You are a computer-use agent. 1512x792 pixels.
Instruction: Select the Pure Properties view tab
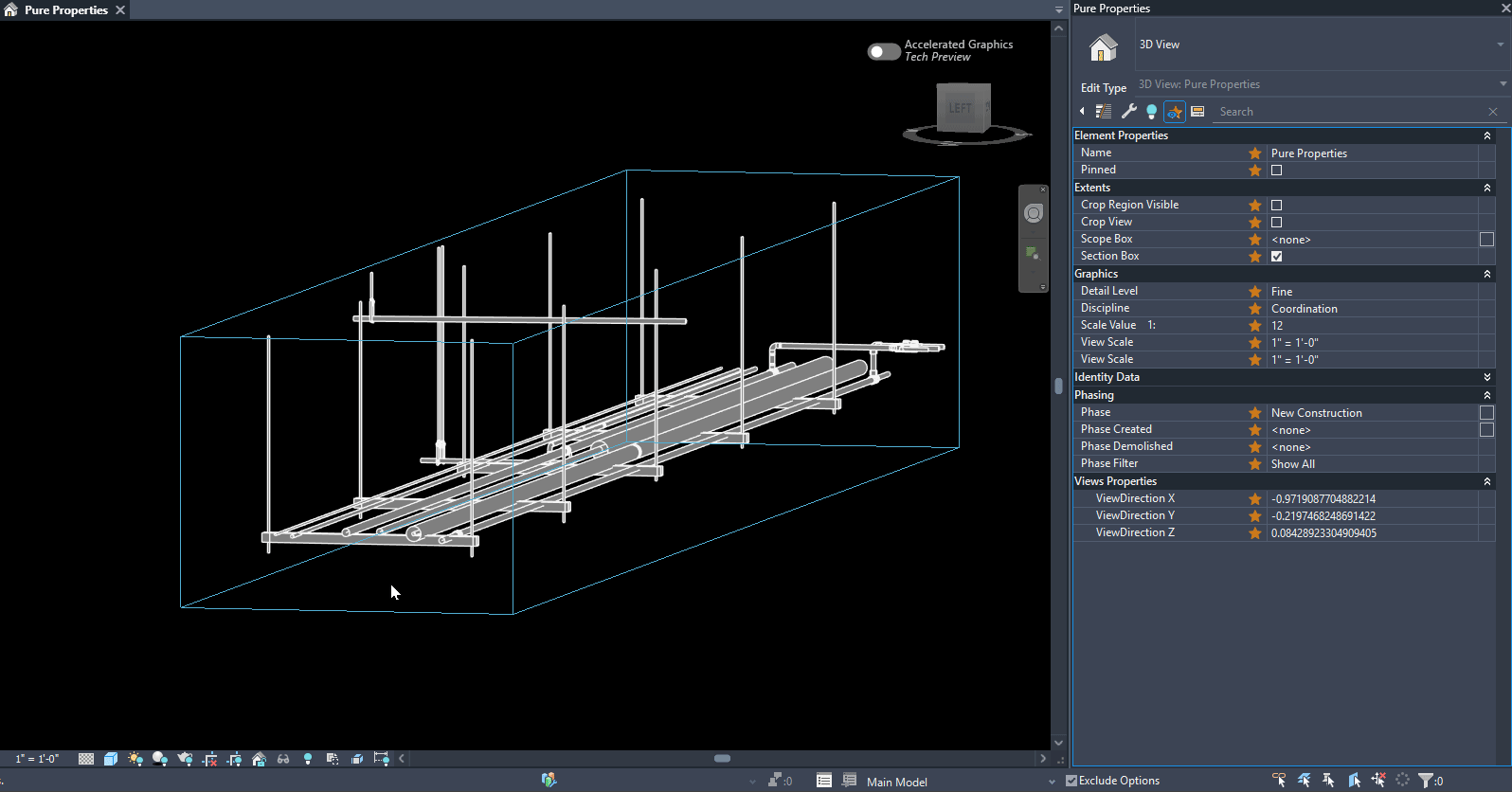[x=65, y=10]
